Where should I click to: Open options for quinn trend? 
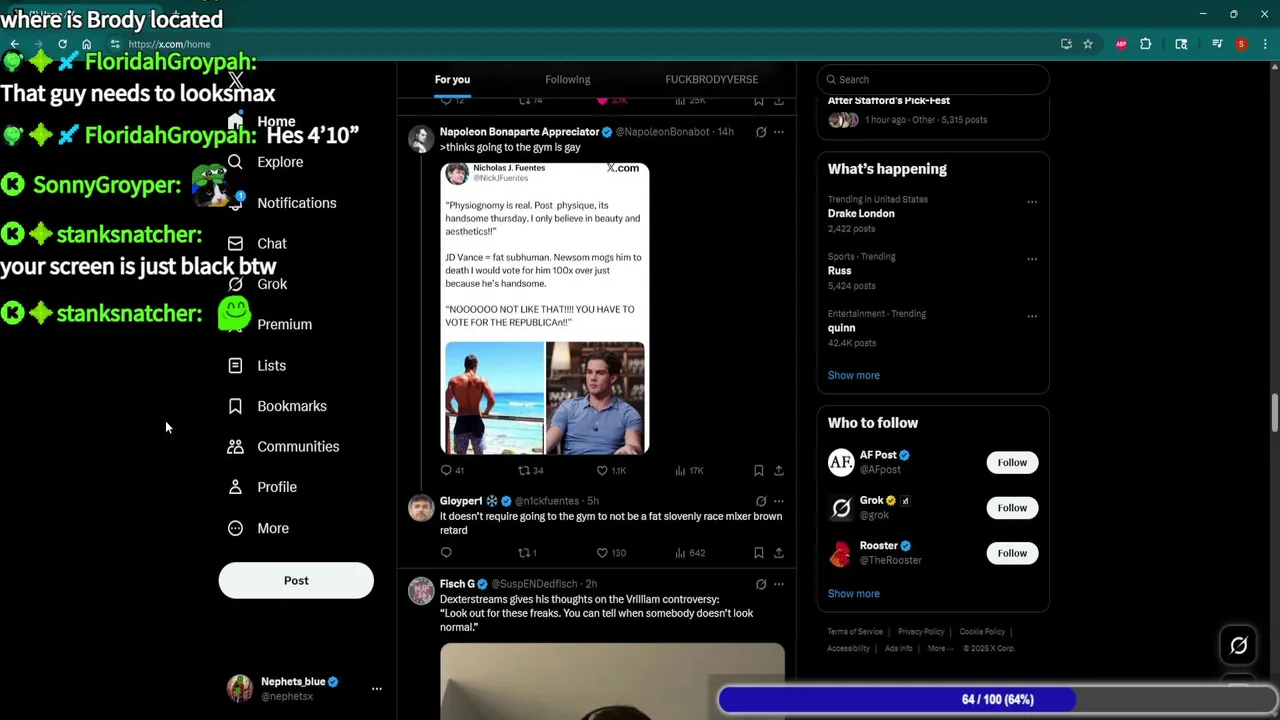(x=1032, y=316)
